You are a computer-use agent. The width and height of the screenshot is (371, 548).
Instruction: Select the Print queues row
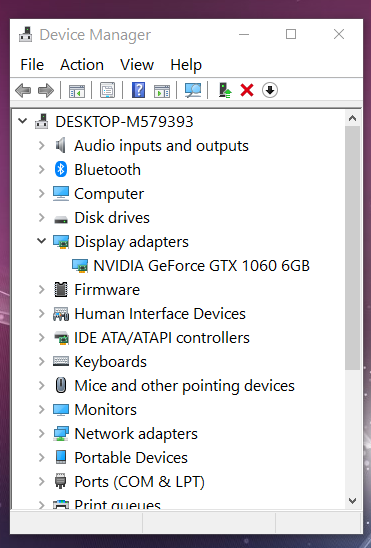[x=117, y=505]
